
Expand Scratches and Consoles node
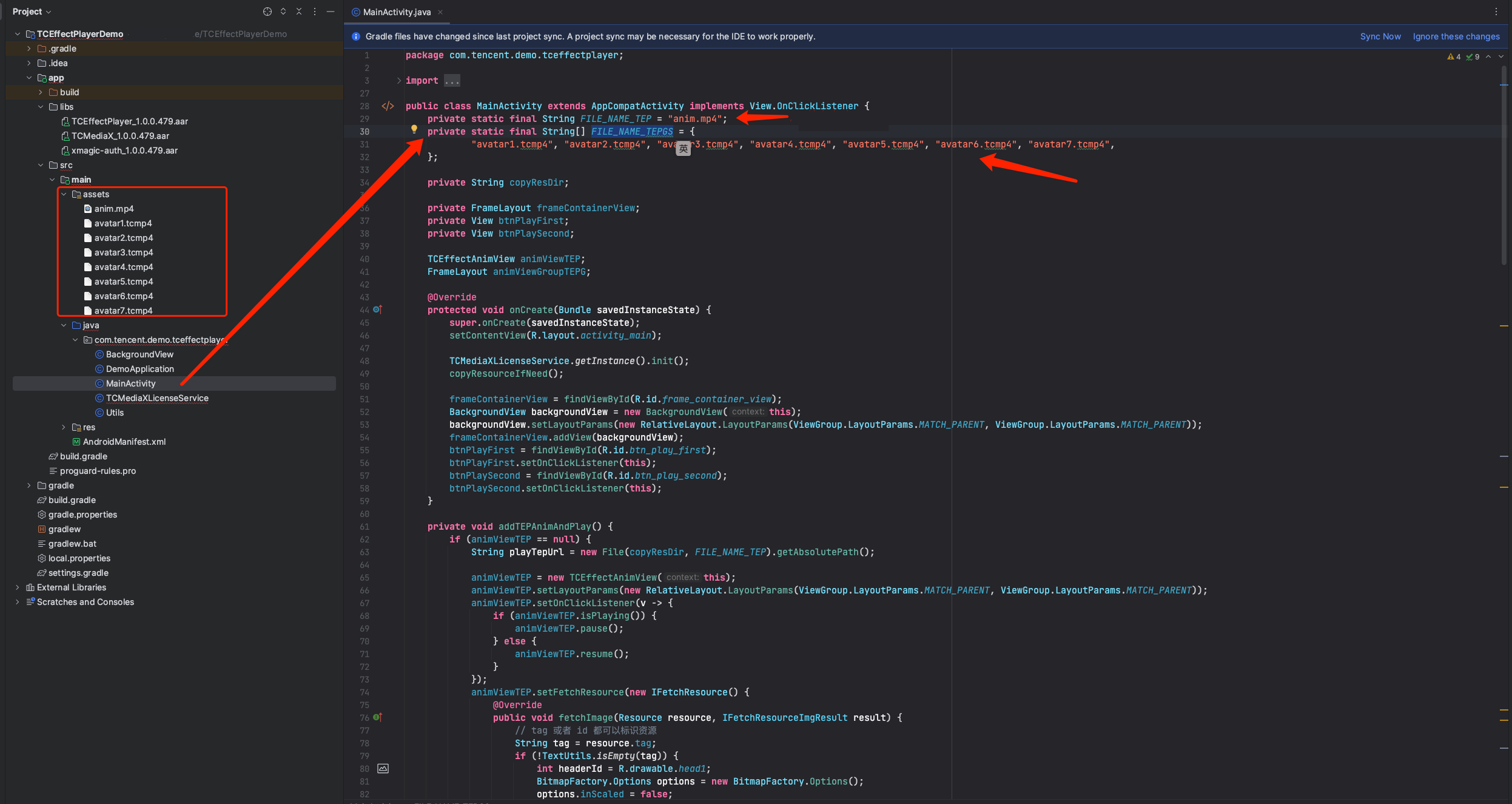[x=18, y=602]
